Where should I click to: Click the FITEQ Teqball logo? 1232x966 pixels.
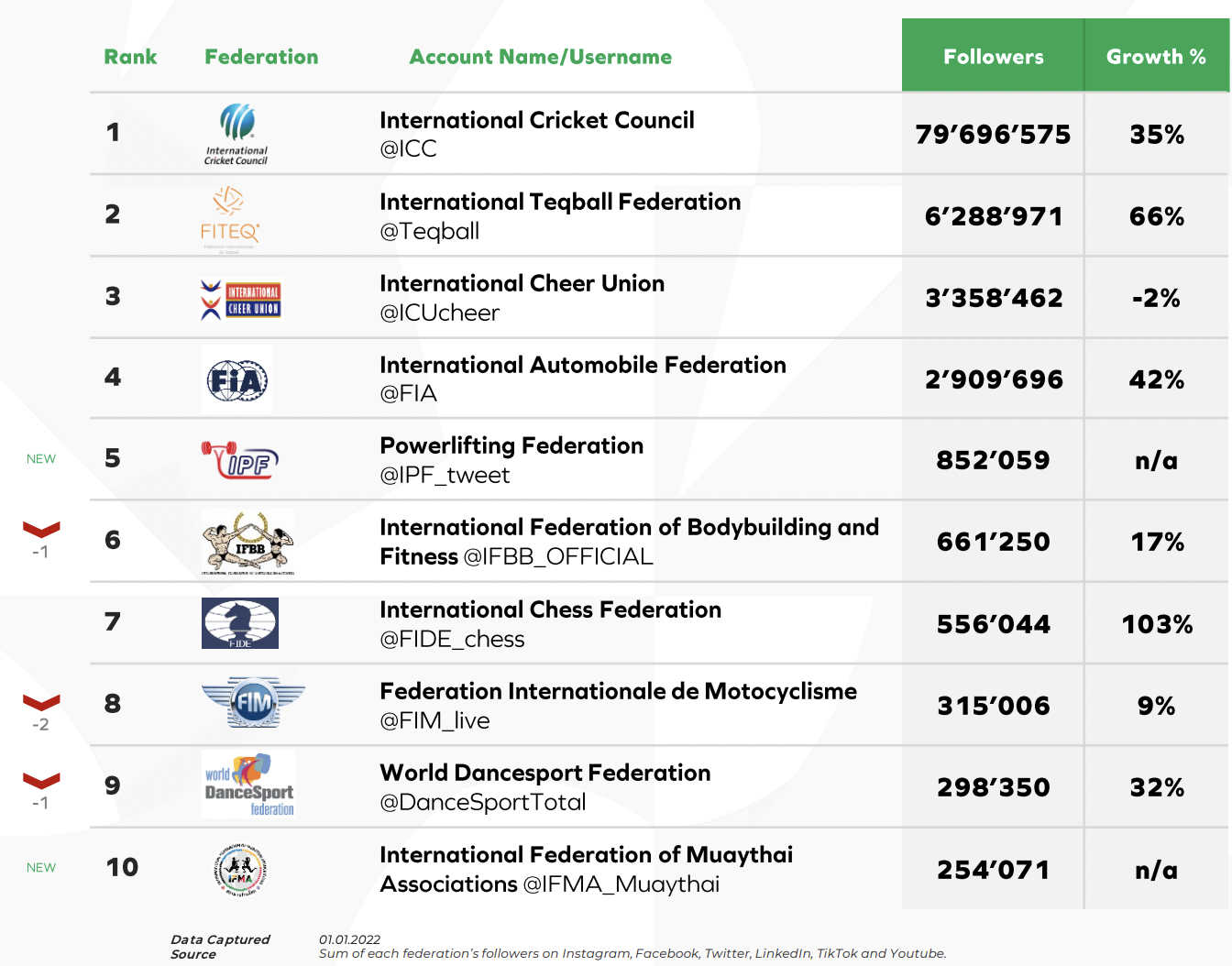(230, 217)
